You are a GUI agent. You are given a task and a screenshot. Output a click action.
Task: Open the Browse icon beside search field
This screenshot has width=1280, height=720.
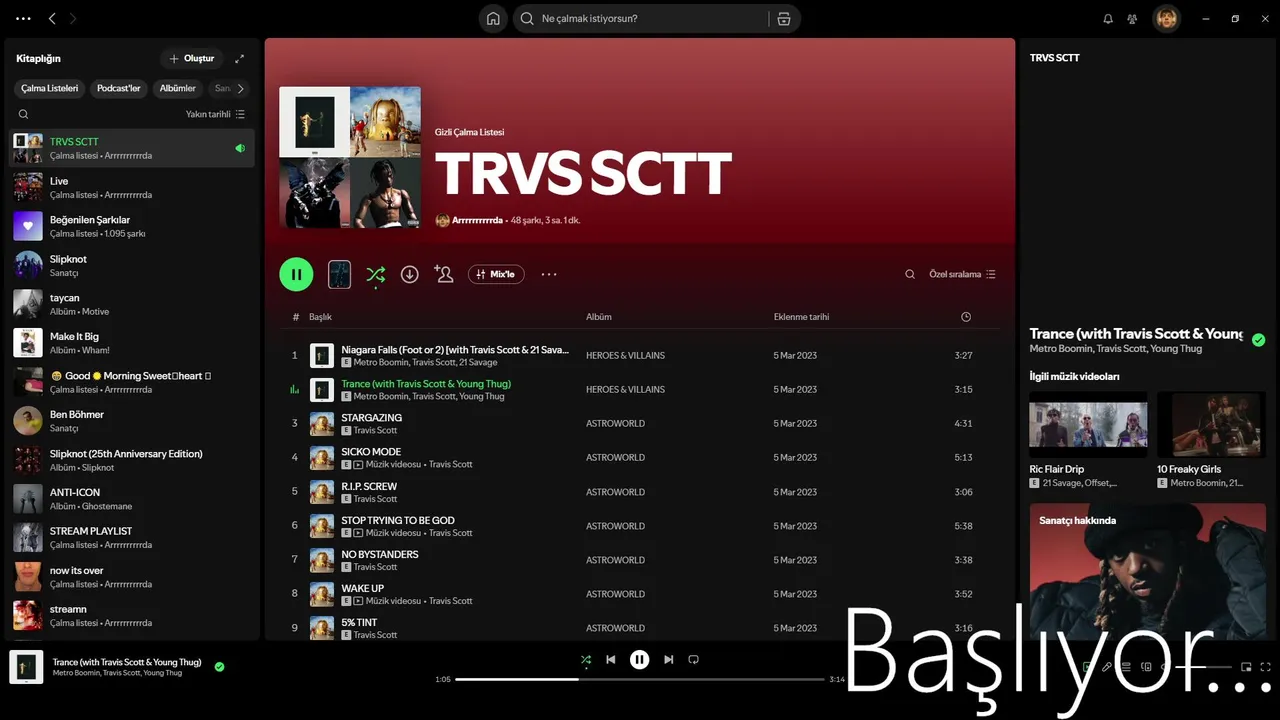tap(784, 18)
